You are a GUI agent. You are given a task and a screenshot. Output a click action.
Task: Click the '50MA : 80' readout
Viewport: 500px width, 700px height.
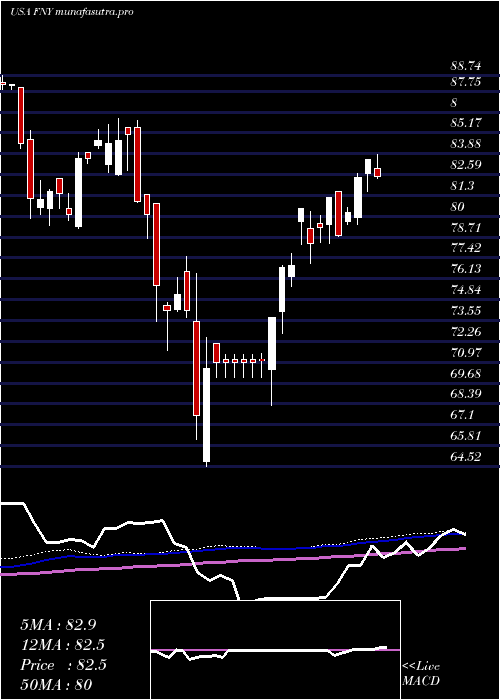[56, 685]
